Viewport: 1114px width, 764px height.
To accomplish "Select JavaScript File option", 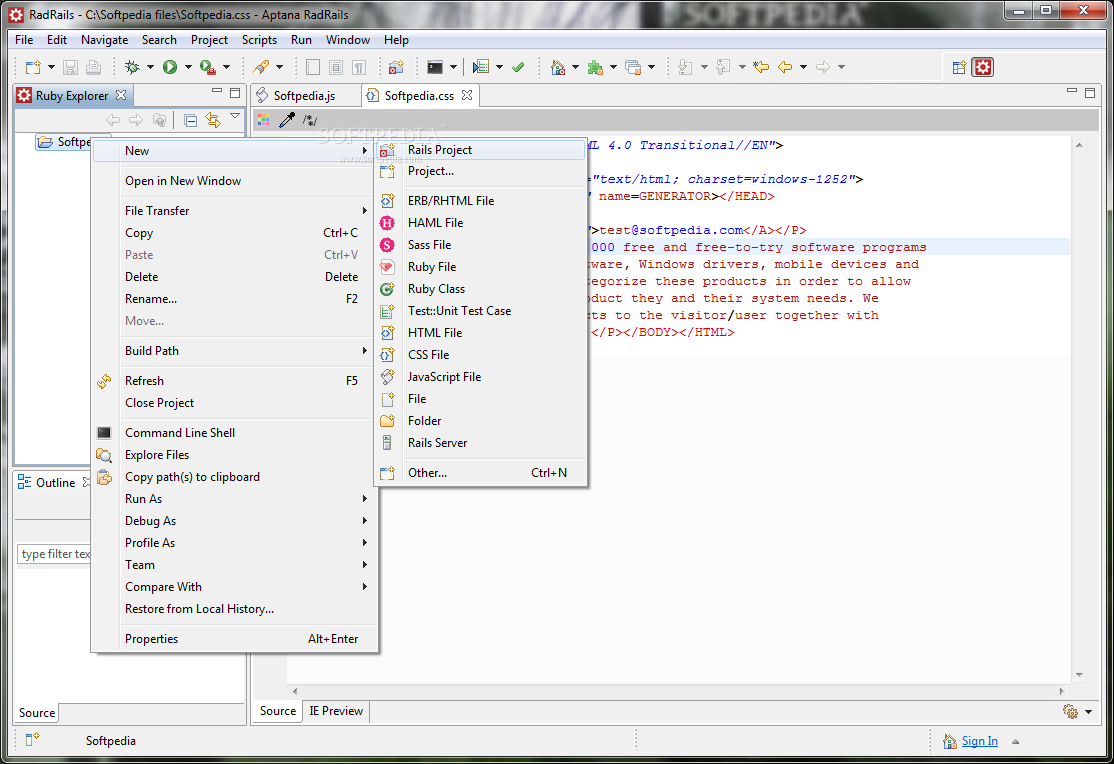I will pyautogui.click(x=480, y=377).
